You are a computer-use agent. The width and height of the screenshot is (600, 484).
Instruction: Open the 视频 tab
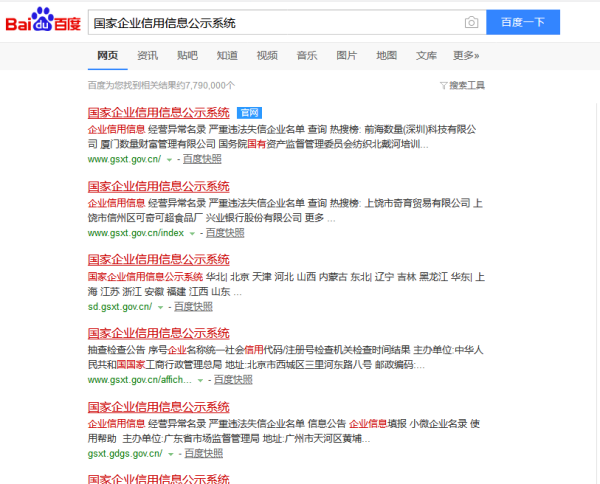(267, 55)
